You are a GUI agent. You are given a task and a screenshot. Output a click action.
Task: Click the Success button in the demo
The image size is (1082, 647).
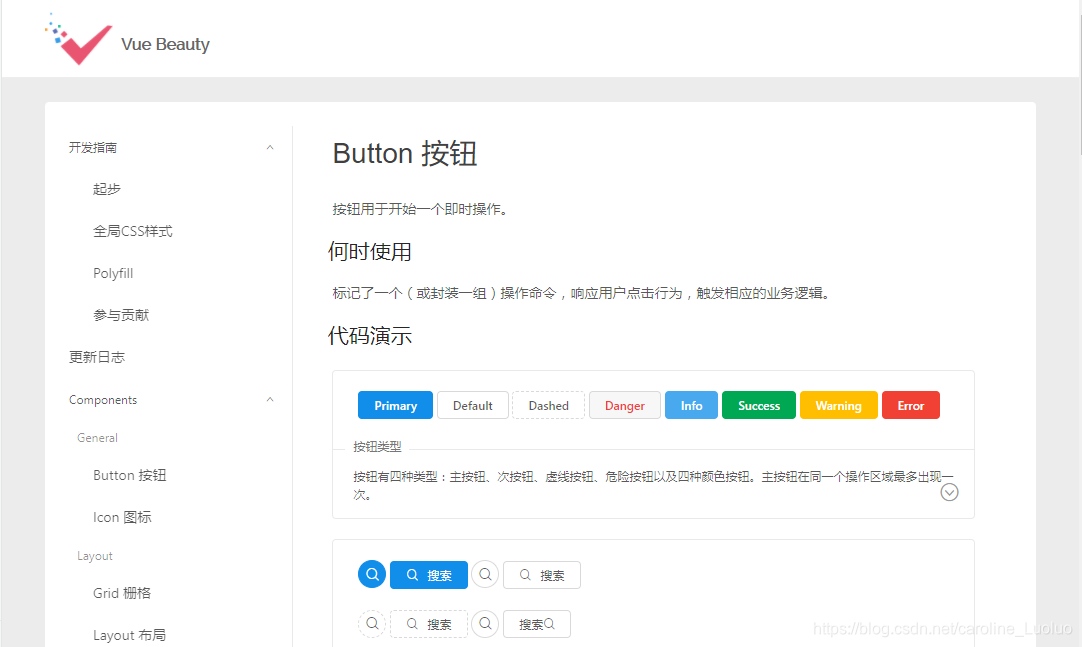[x=758, y=405]
